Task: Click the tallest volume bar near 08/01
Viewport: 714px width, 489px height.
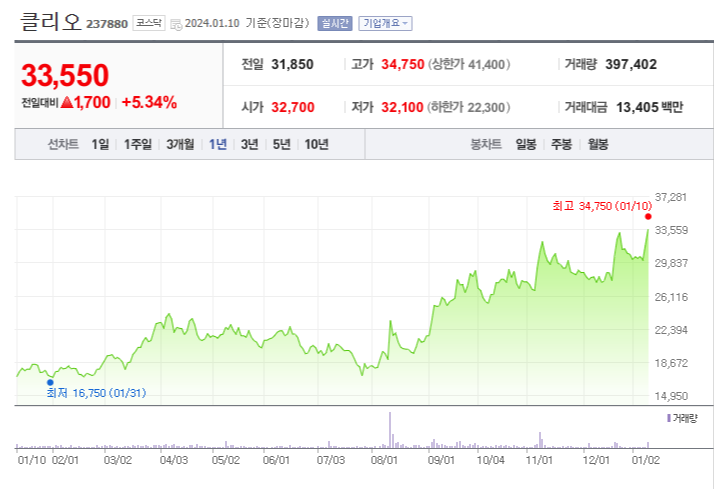Action: tap(390, 430)
